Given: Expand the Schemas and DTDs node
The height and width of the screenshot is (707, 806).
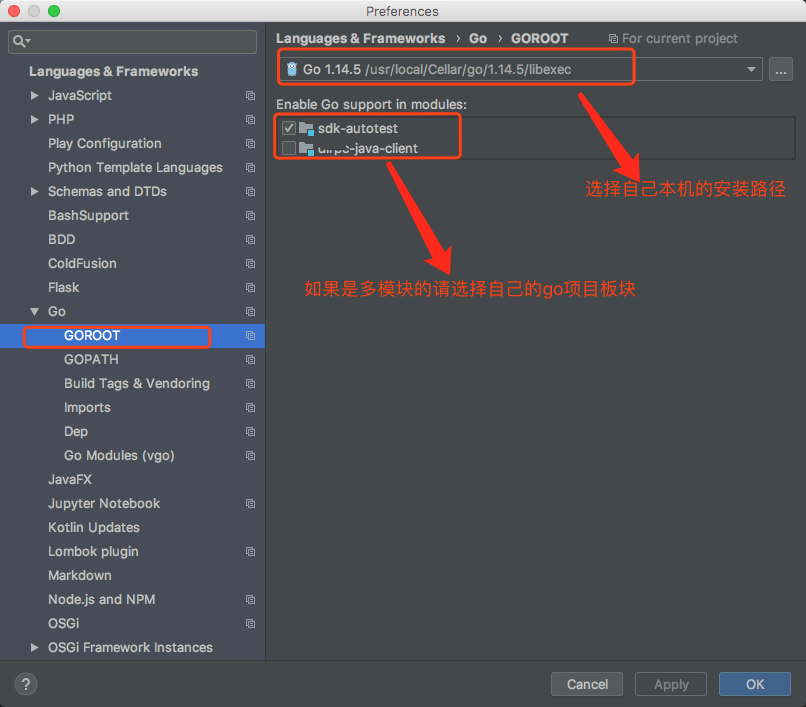Looking at the screenshot, I should pos(34,191).
